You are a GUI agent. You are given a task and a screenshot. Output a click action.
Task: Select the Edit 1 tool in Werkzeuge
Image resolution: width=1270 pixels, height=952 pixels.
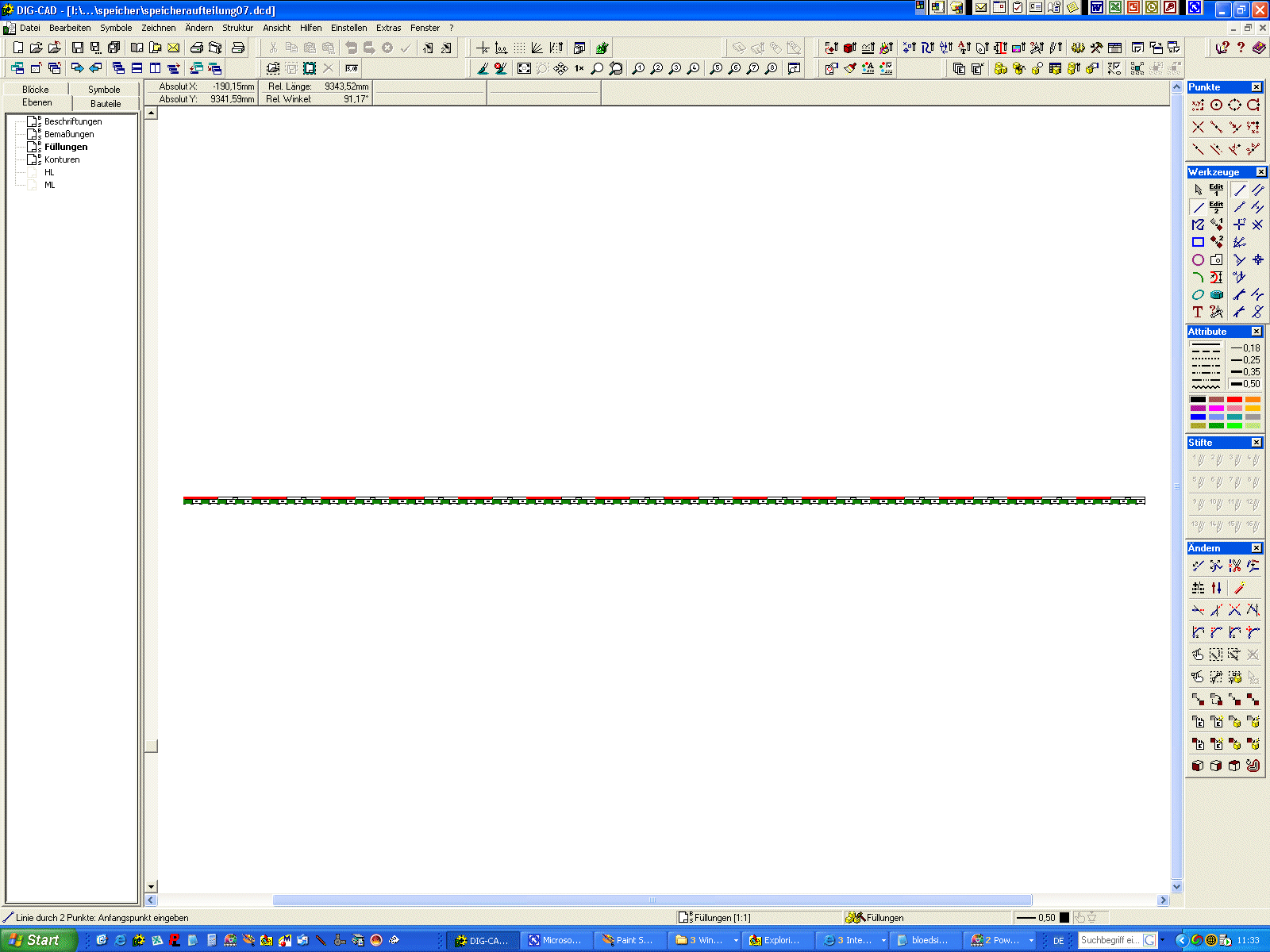point(1216,190)
